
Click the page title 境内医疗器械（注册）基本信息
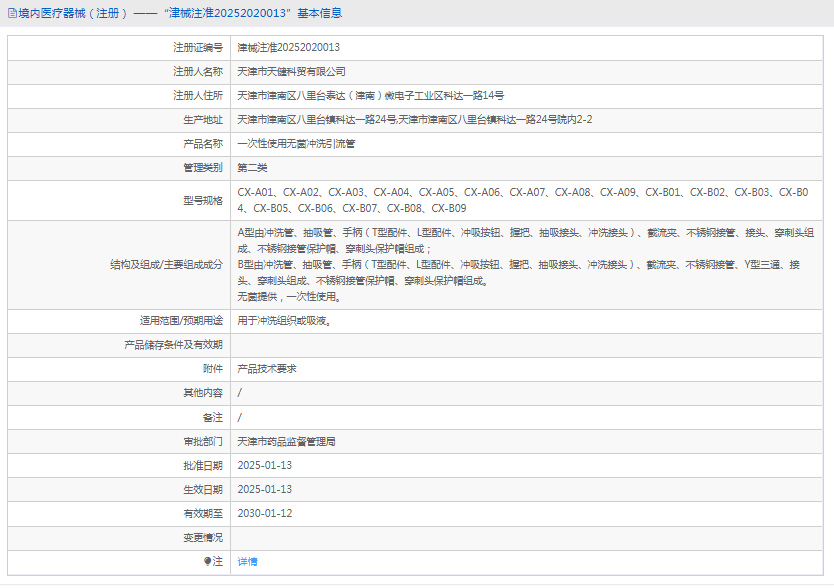[180, 13]
